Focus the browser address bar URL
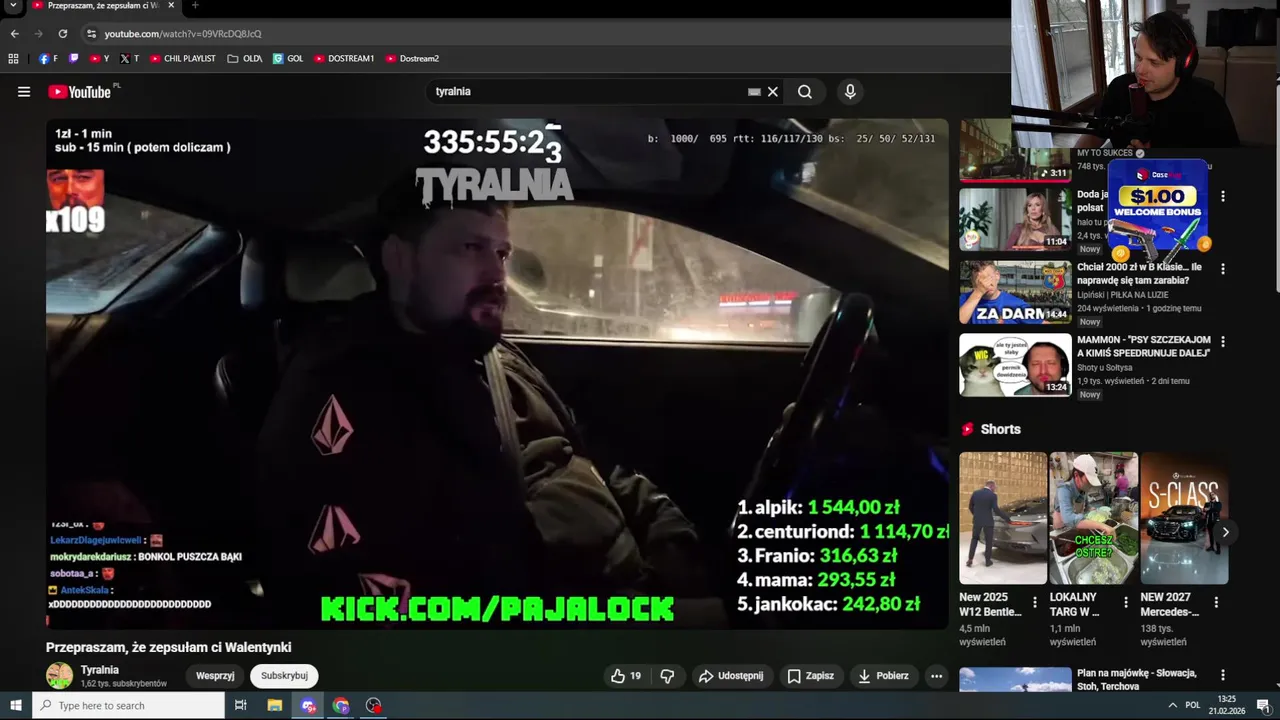 pos(183,34)
